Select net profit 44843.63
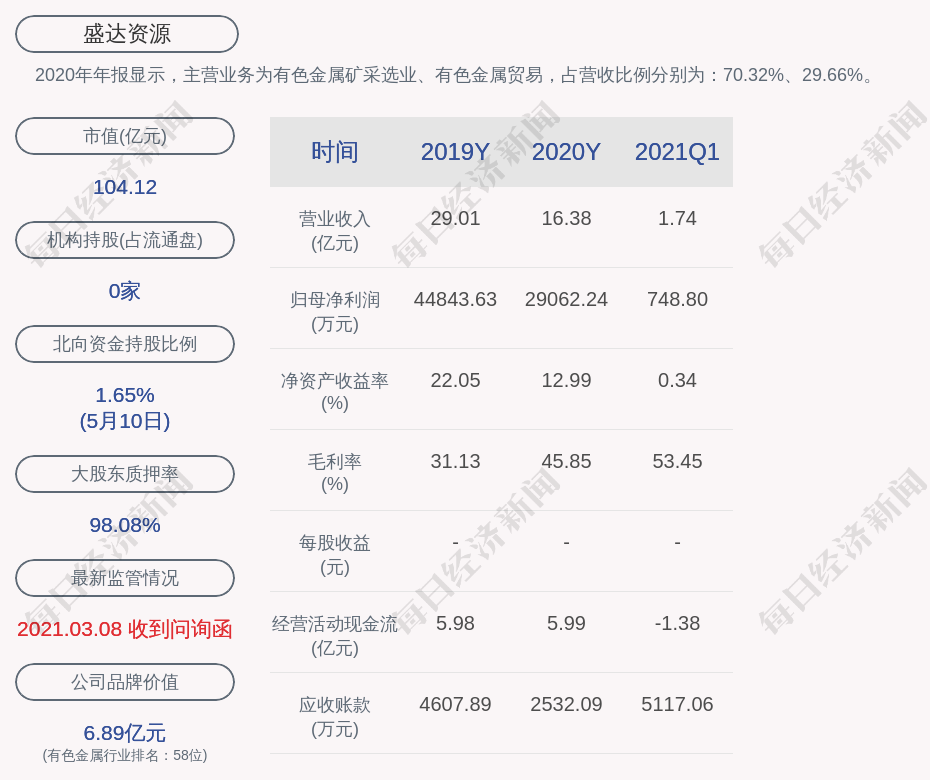 click(456, 300)
